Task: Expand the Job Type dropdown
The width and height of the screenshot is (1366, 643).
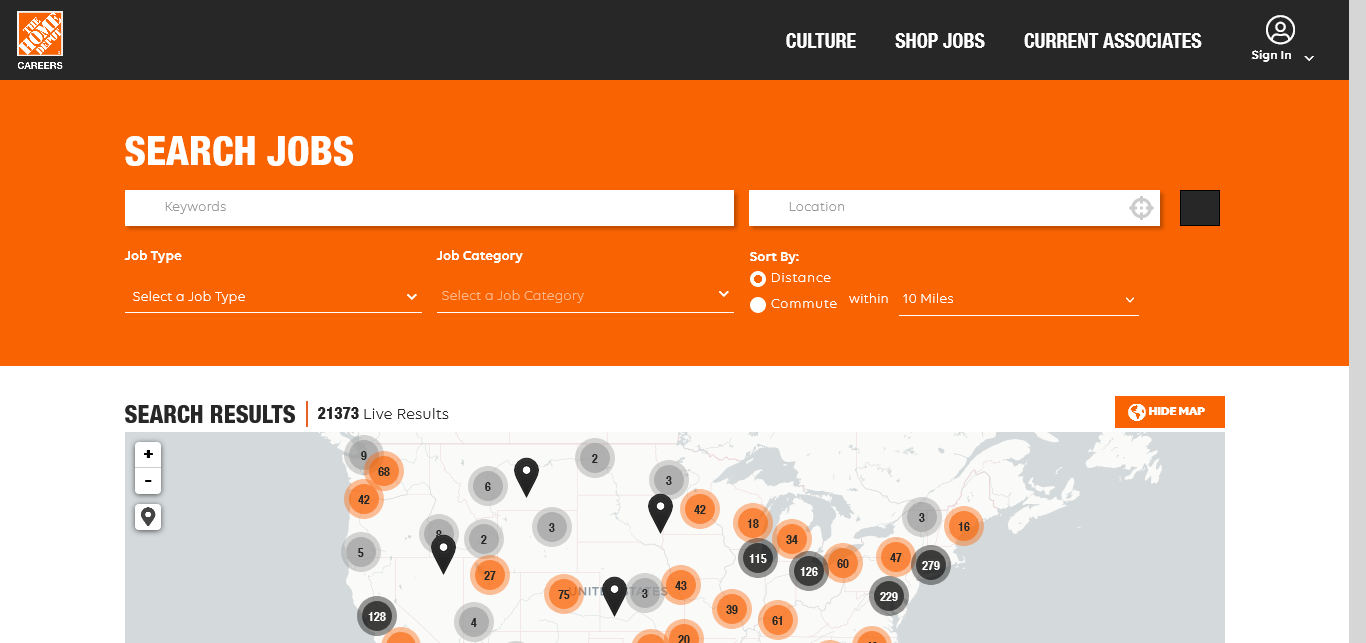Action: 273,297
